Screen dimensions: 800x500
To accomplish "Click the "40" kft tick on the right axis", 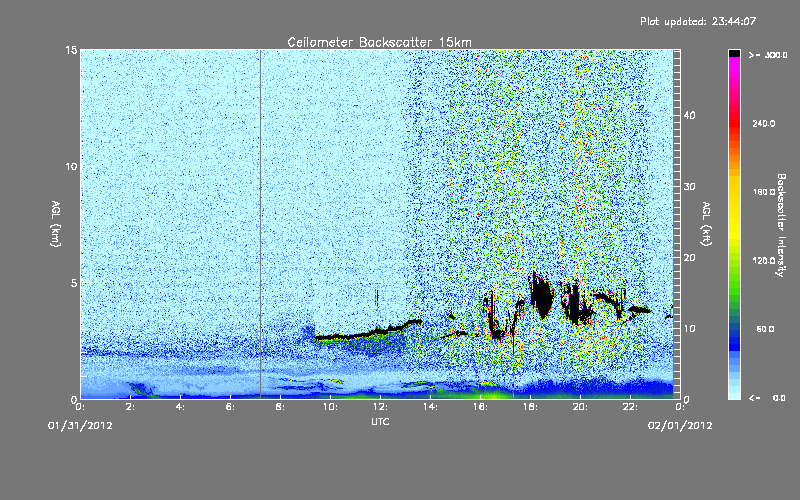I will (x=689, y=115).
